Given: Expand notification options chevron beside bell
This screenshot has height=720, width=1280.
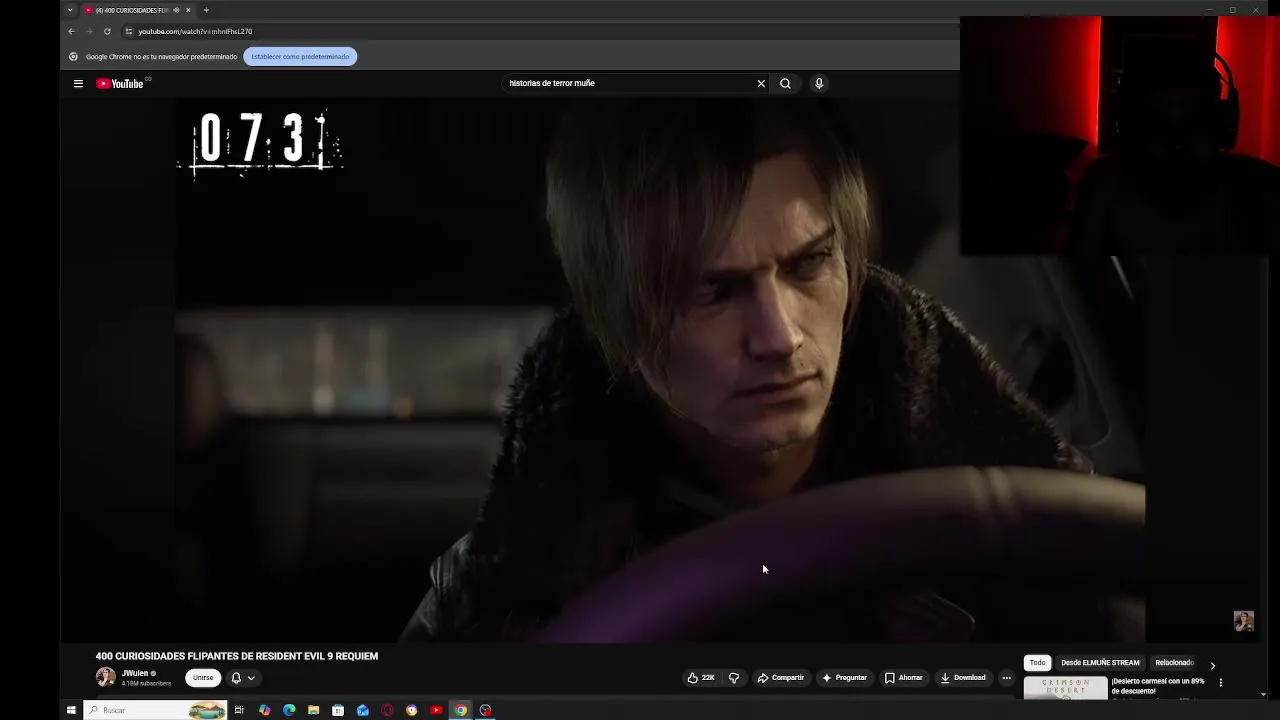Looking at the screenshot, I should coord(251,678).
